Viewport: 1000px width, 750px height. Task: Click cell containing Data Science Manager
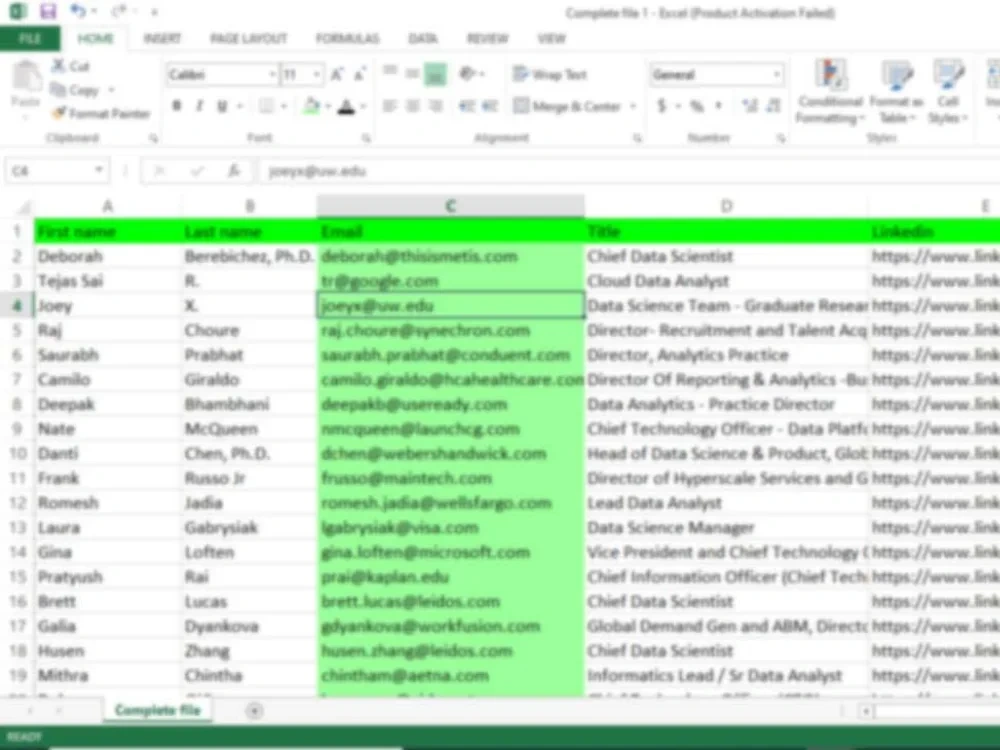726,527
